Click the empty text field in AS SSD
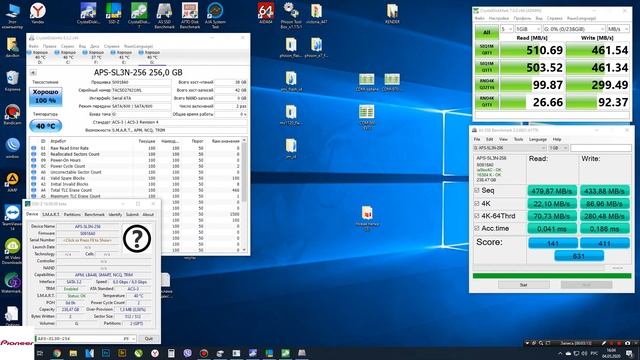Viewport: 640px width, 360px height. [x=601, y=148]
